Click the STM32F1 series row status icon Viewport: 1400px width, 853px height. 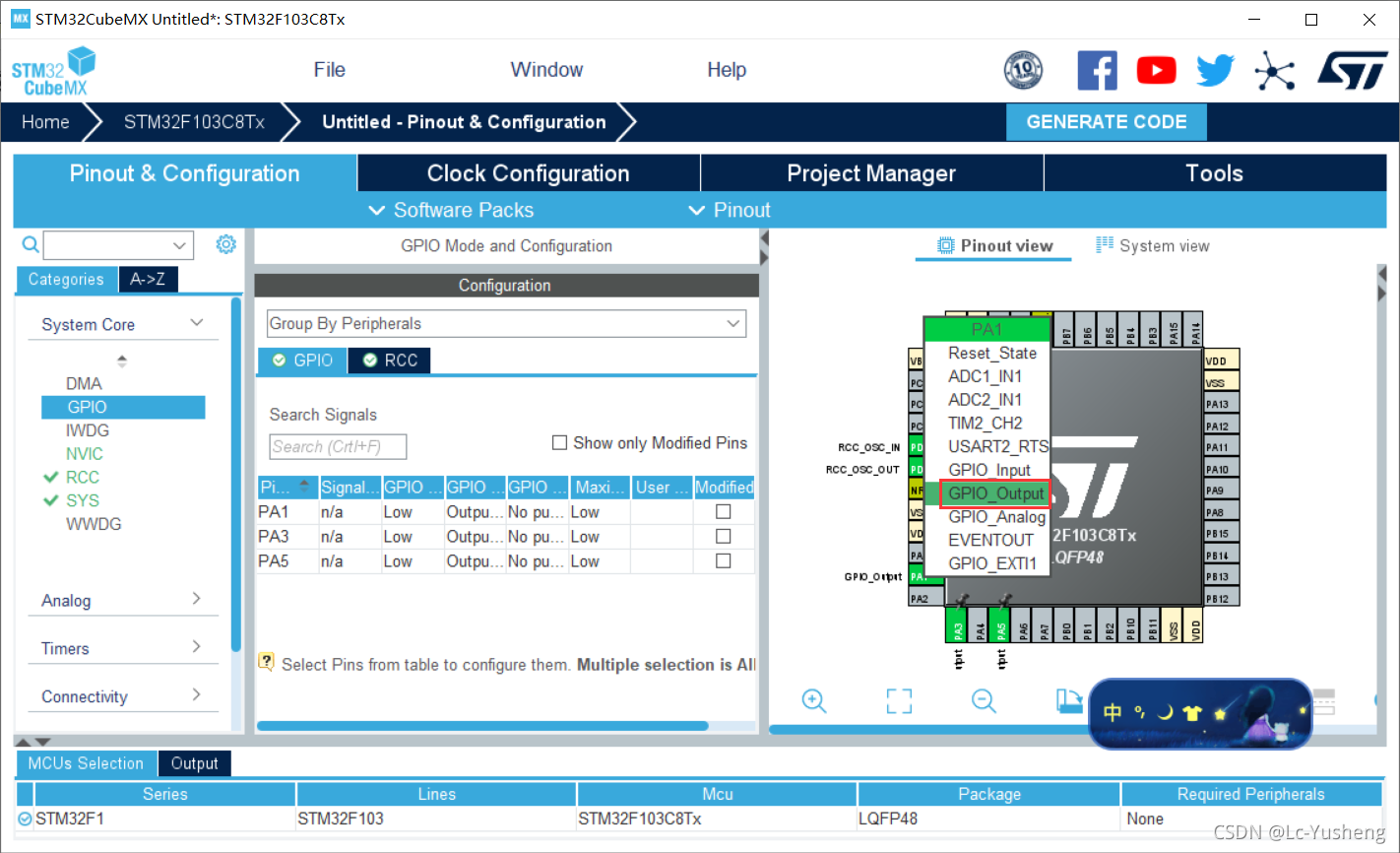(x=25, y=819)
